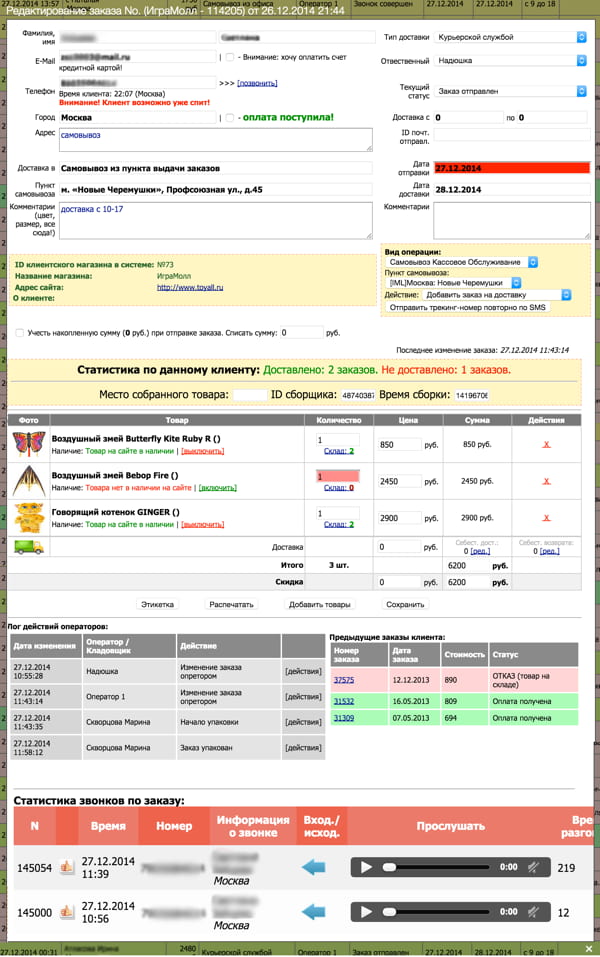Open the 'Тип доставки' dropdown
The width and height of the screenshot is (600, 957).
510,37
